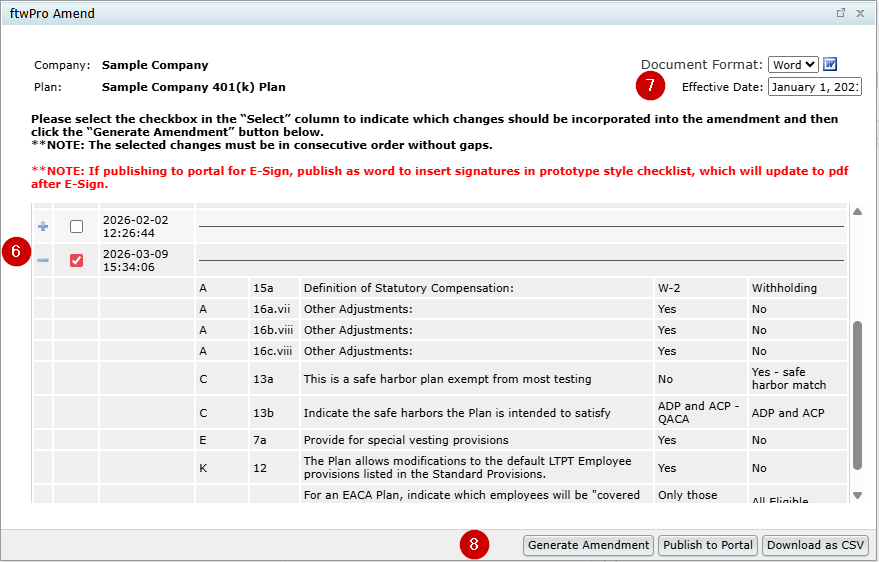Screen dimensions: 879x562
Task: Select the '13b' item number cell
Action: [x=274, y=413]
